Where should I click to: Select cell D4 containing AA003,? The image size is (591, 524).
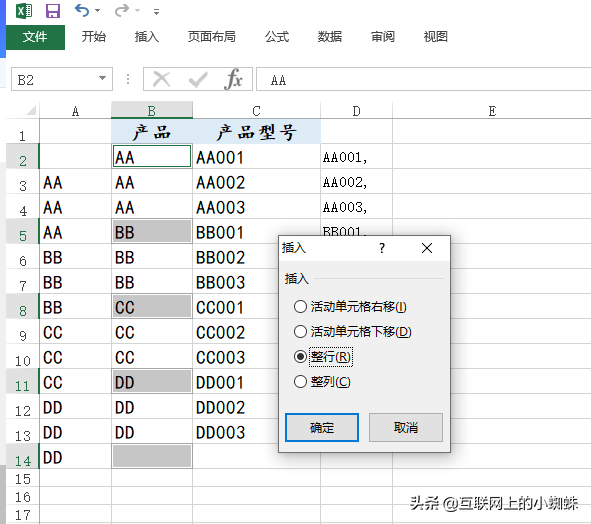click(357, 207)
